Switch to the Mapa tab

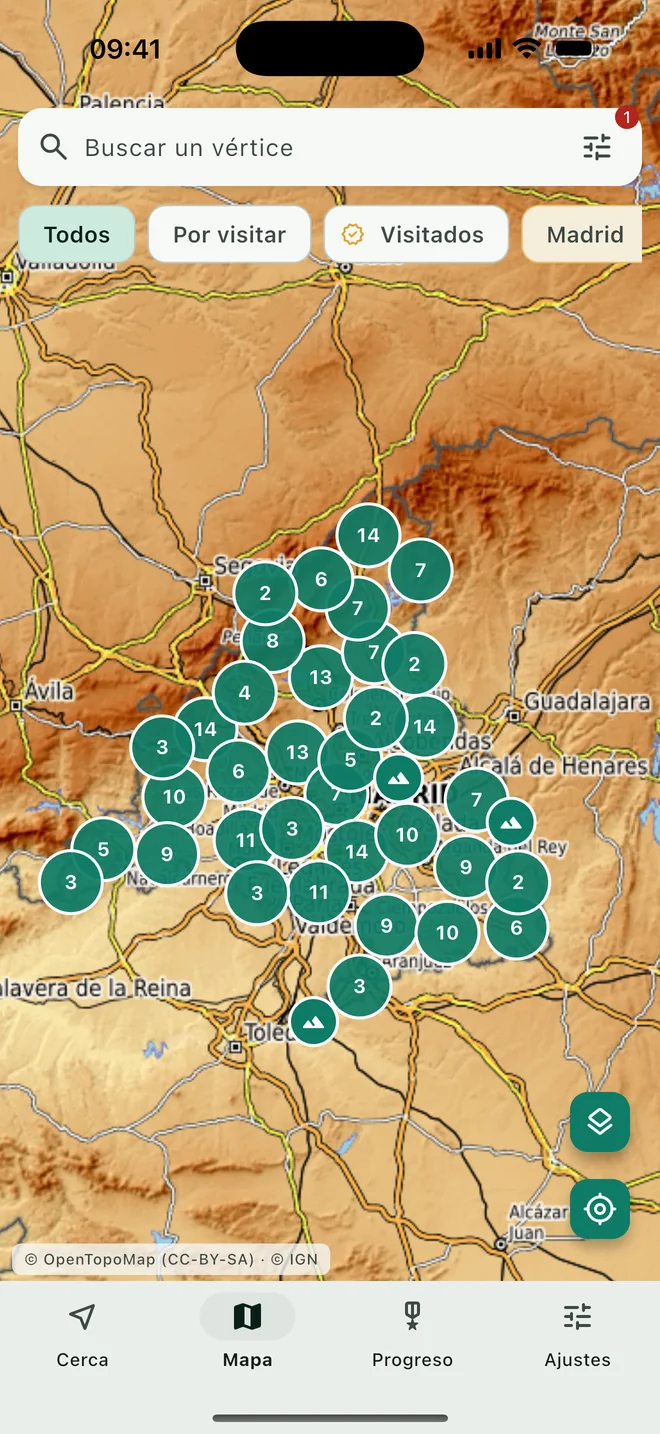point(247,1335)
